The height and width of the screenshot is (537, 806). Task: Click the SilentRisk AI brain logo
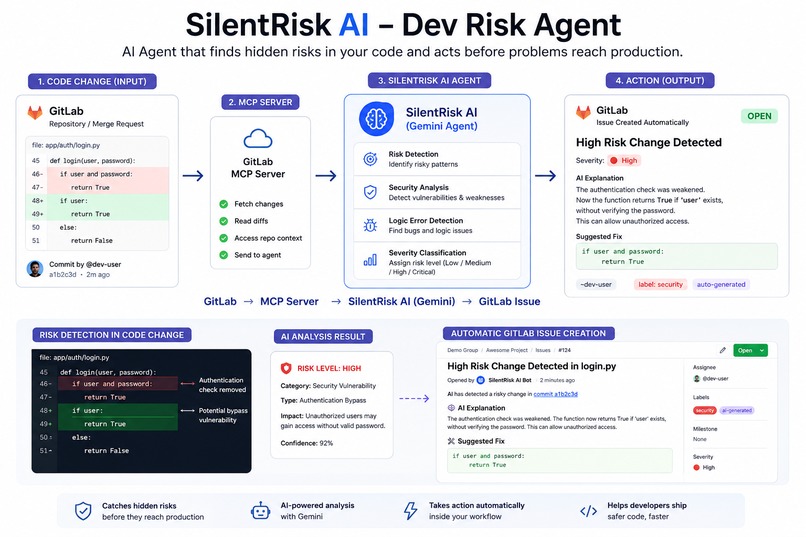pyautogui.click(x=376, y=119)
